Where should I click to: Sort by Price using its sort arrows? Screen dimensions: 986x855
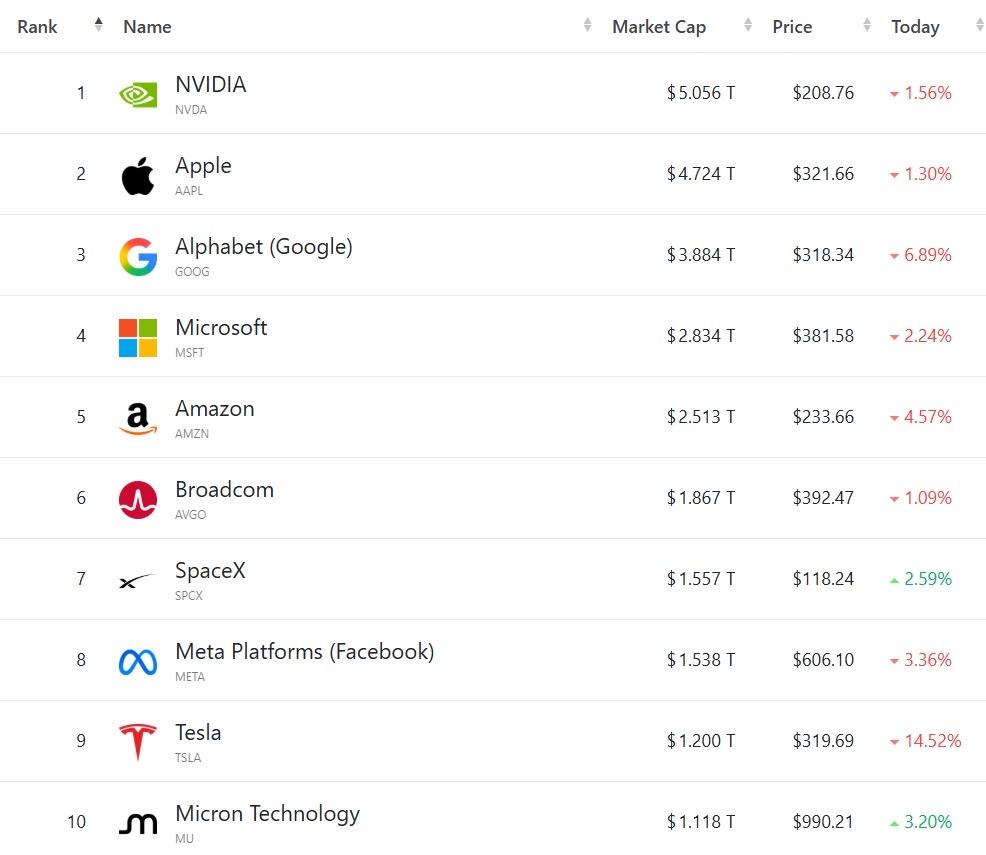(x=867, y=25)
